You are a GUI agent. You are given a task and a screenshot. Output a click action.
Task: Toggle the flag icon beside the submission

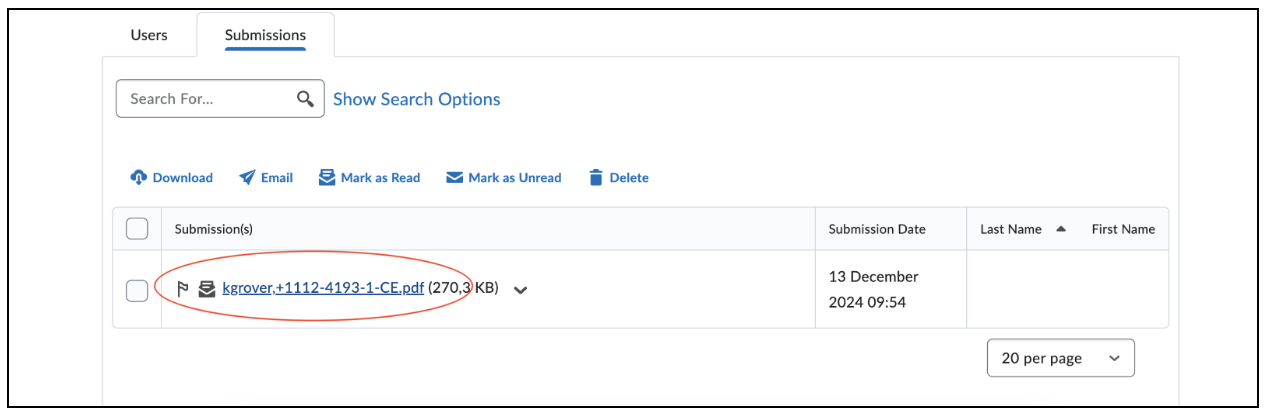click(183, 289)
